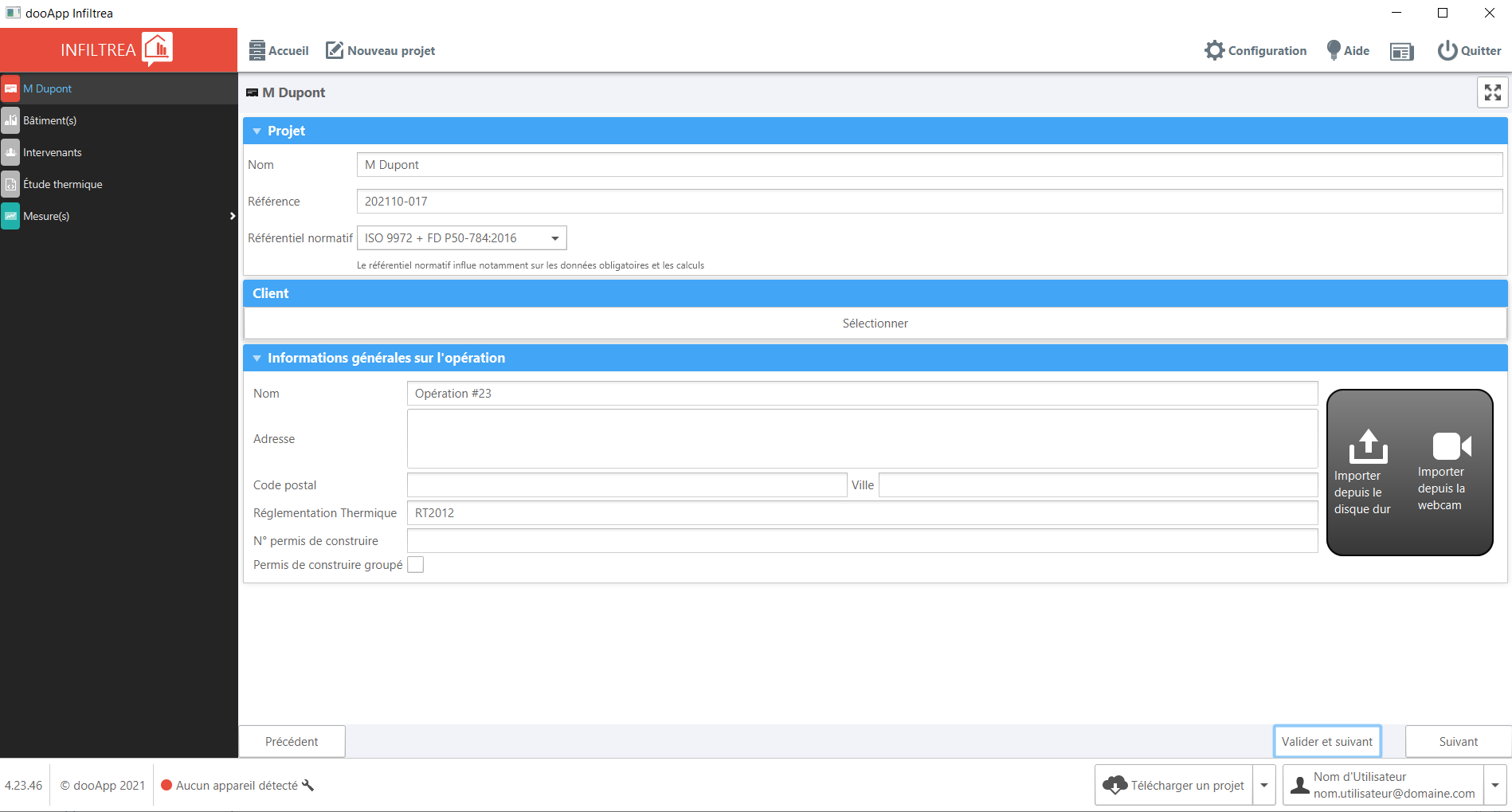Viewport: 1512px width, 812px height.
Task: Go to Accueil
Action: tap(279, 50)
